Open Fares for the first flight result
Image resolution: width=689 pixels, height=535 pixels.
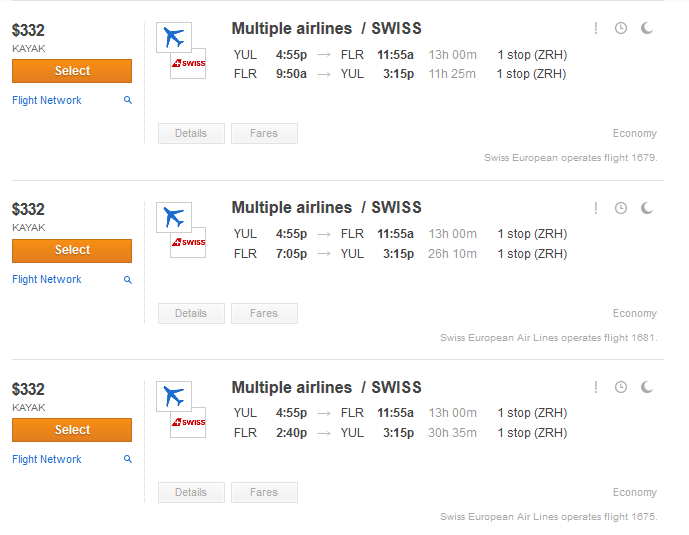coord(264,134)
